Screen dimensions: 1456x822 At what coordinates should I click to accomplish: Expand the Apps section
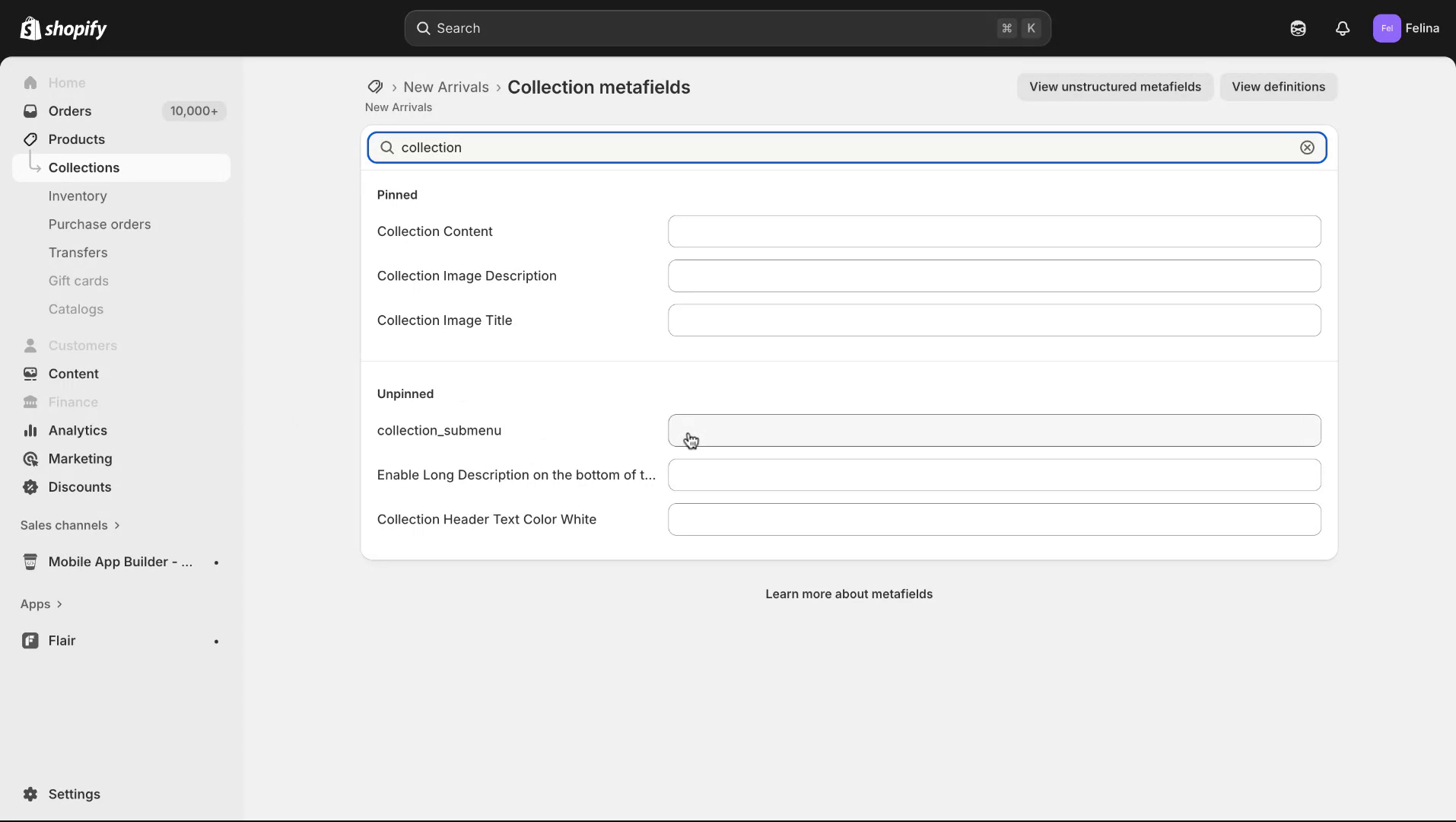(42, 604)
